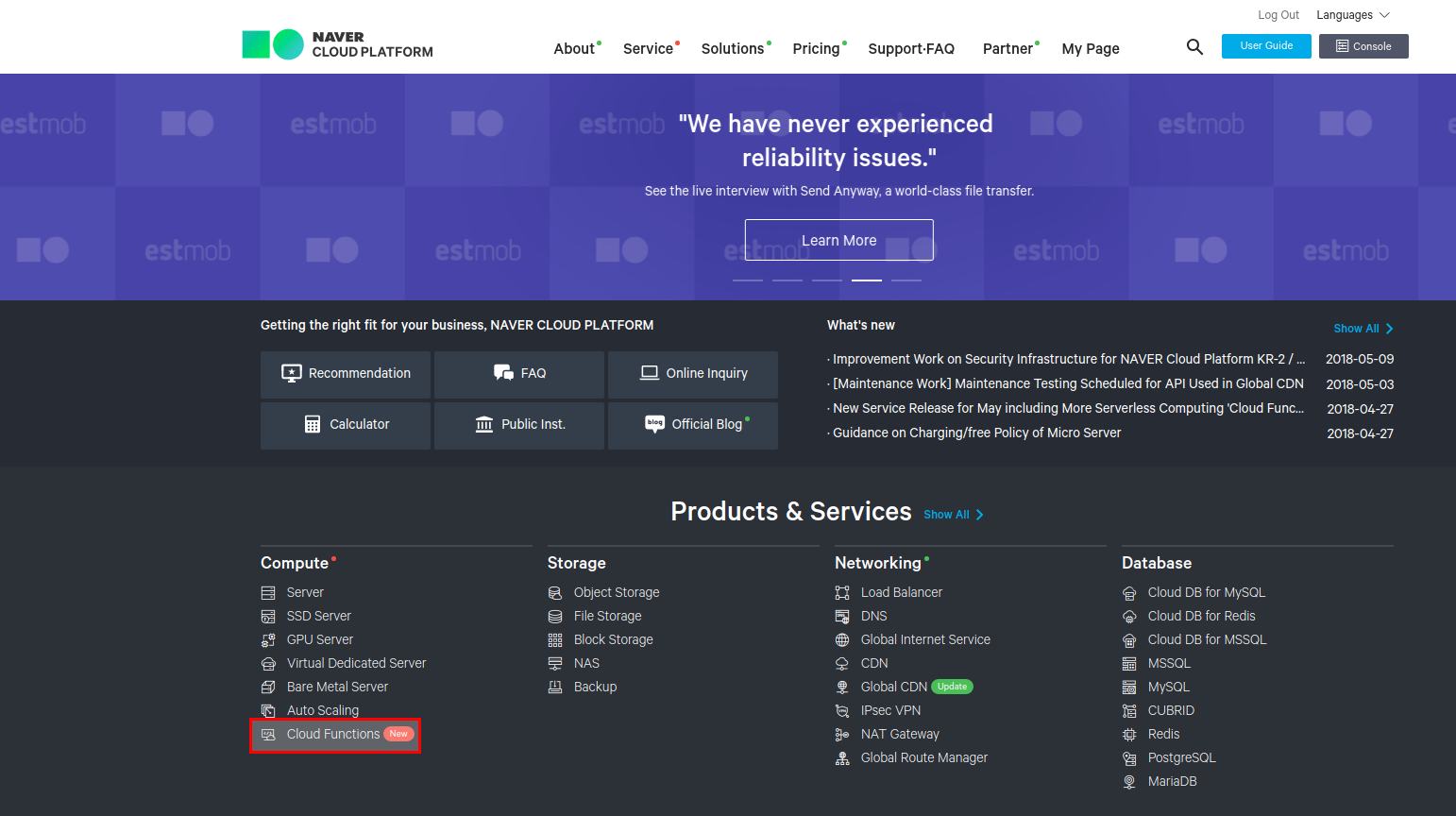Open the MySQL database link

(1169, 687)
